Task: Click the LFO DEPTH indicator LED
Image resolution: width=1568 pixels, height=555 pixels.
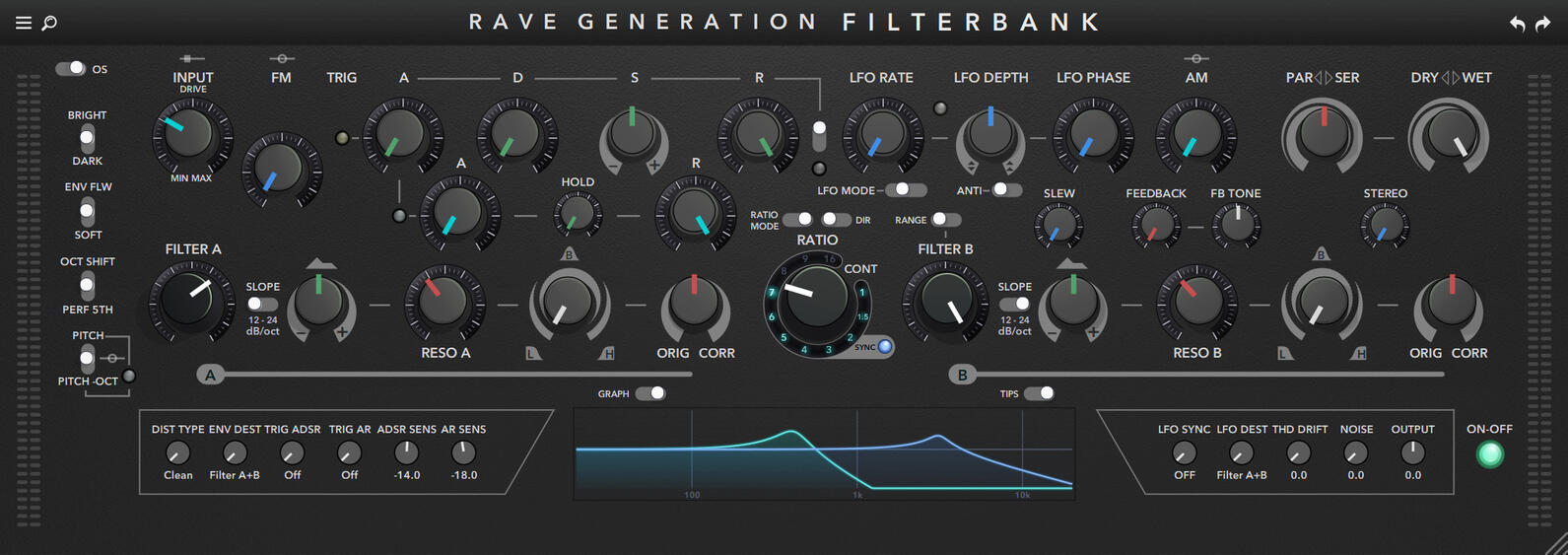Action: (x=940, y=108)
